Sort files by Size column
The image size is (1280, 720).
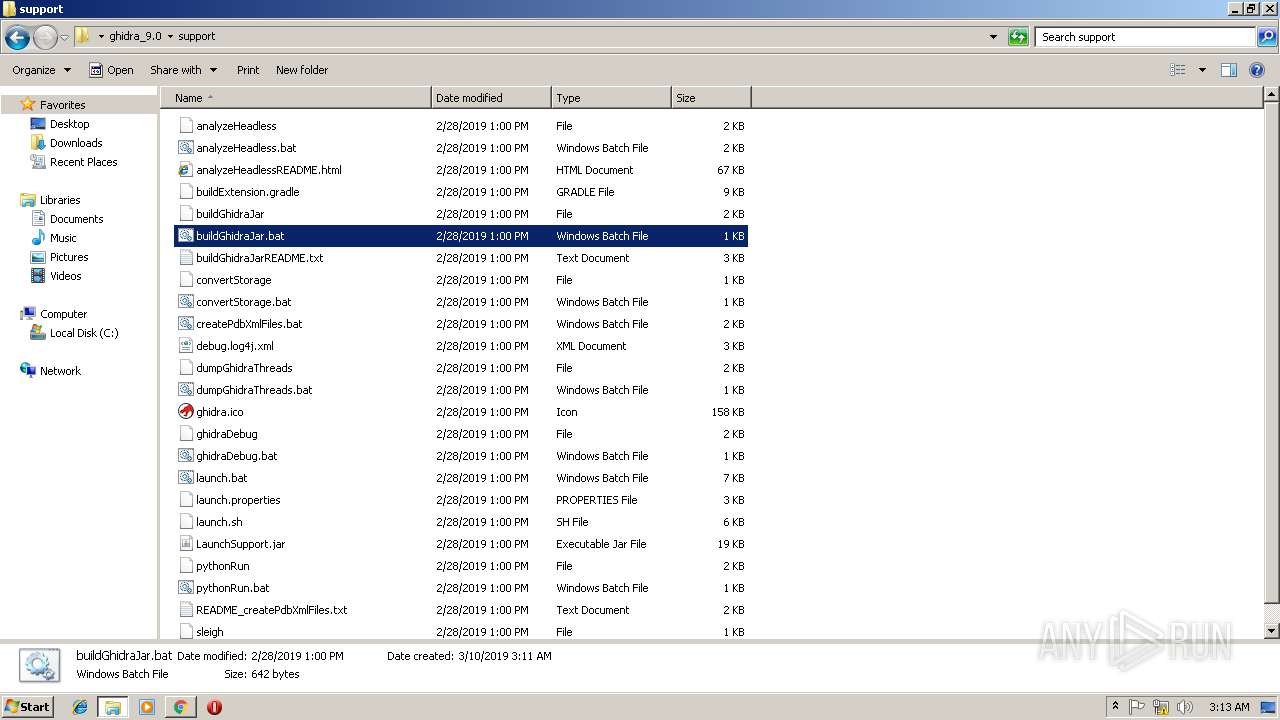pos(711,98)
